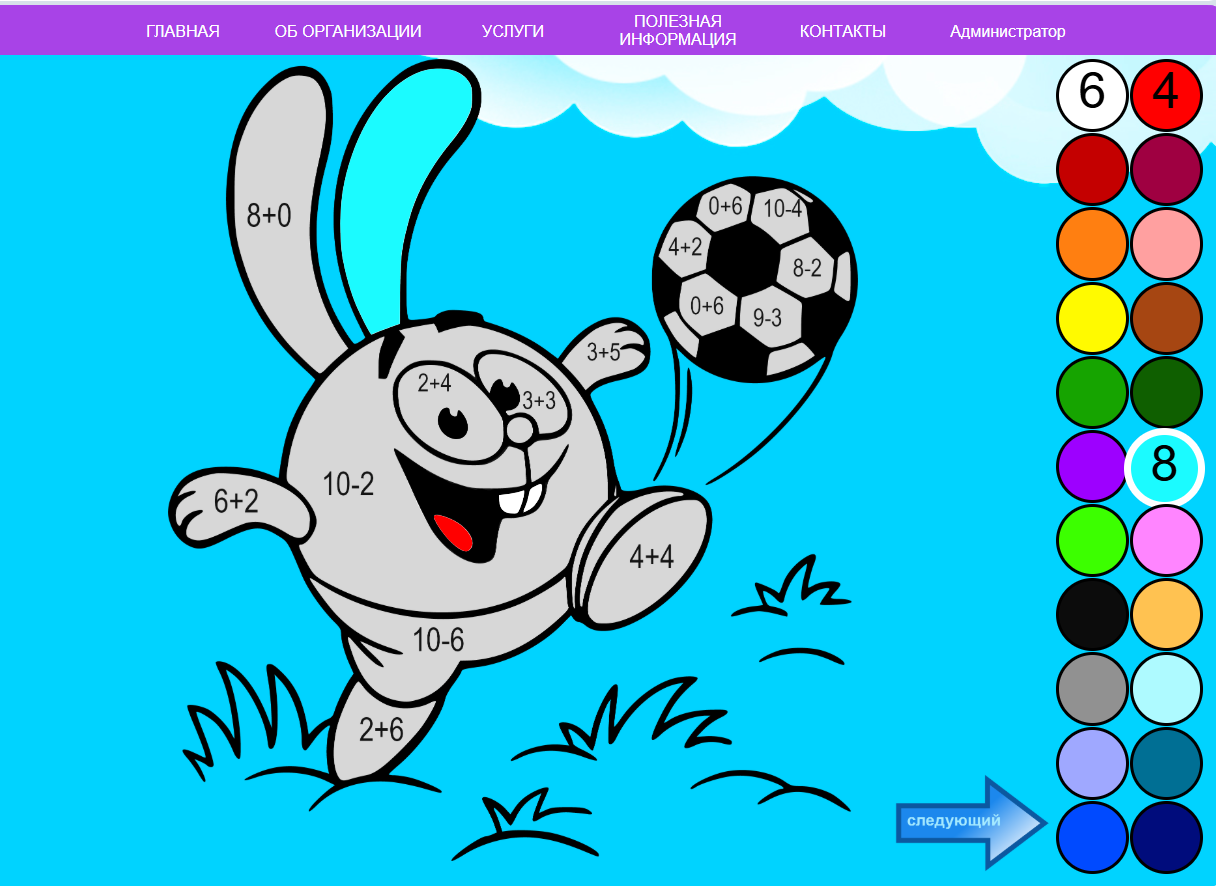Open the Администратор link
This screenshot has height=886, width=1216.
1007,31
